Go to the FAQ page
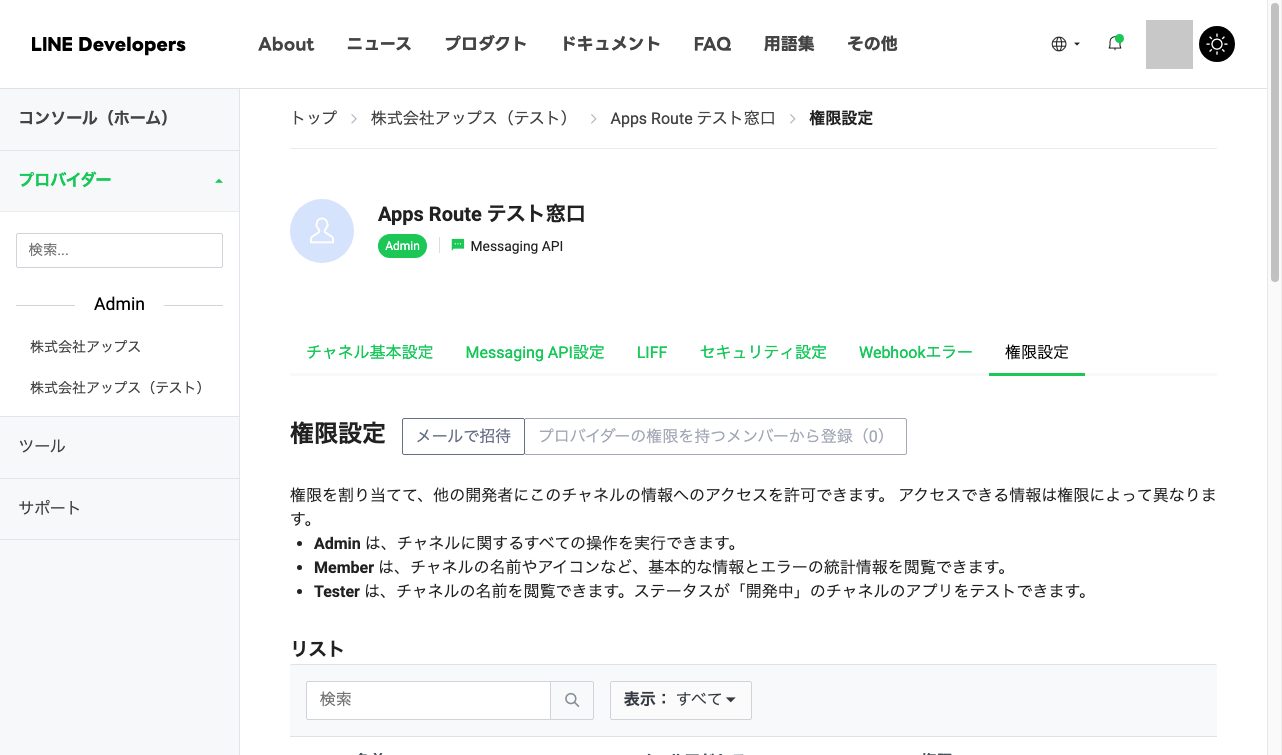This screenshot has height=755, width=1282. [712, 44]
